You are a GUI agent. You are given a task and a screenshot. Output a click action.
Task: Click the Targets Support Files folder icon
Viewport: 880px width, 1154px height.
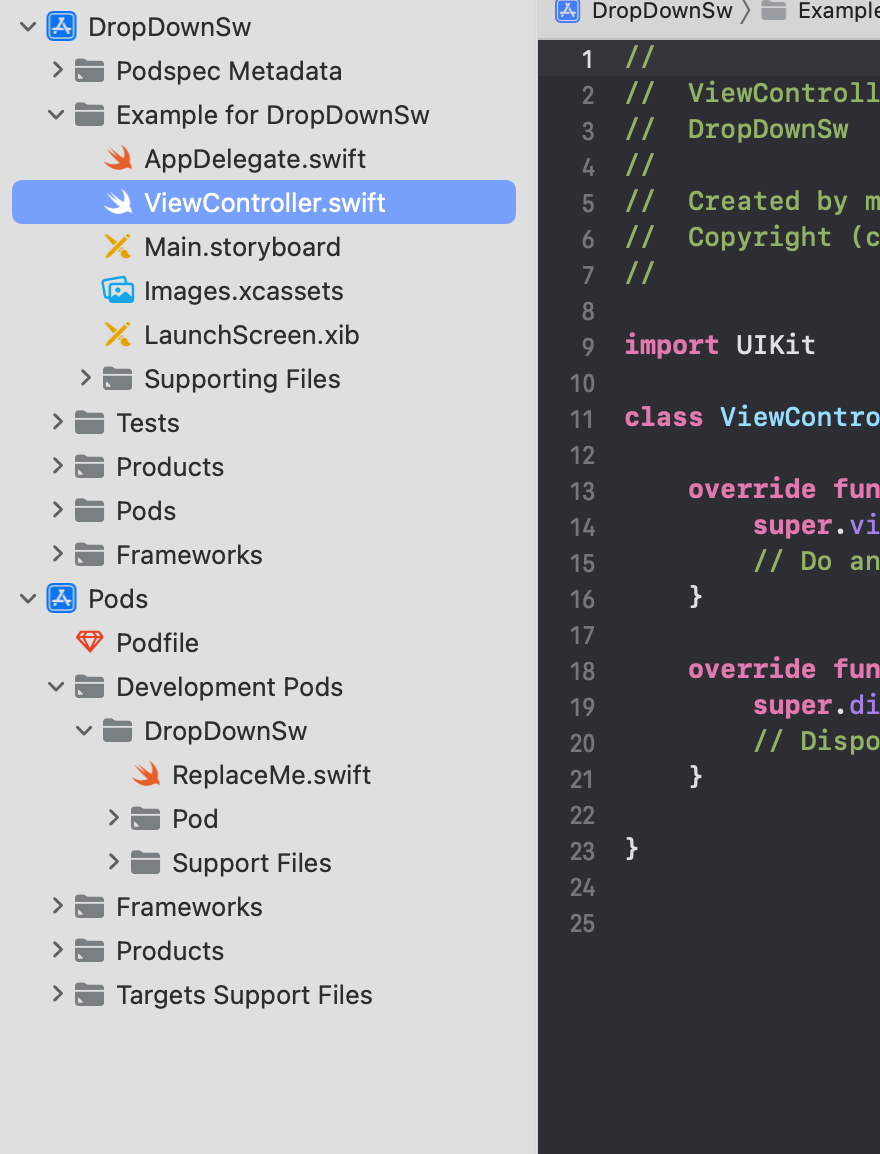pyautogui.click(x=90, y=995)
